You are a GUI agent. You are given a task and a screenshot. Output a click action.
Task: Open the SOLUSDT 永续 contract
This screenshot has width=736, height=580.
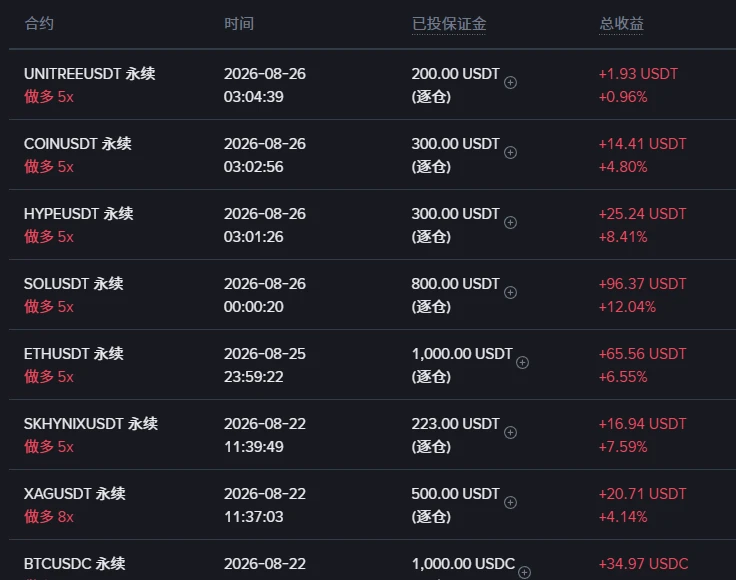[x=74, y=283]
